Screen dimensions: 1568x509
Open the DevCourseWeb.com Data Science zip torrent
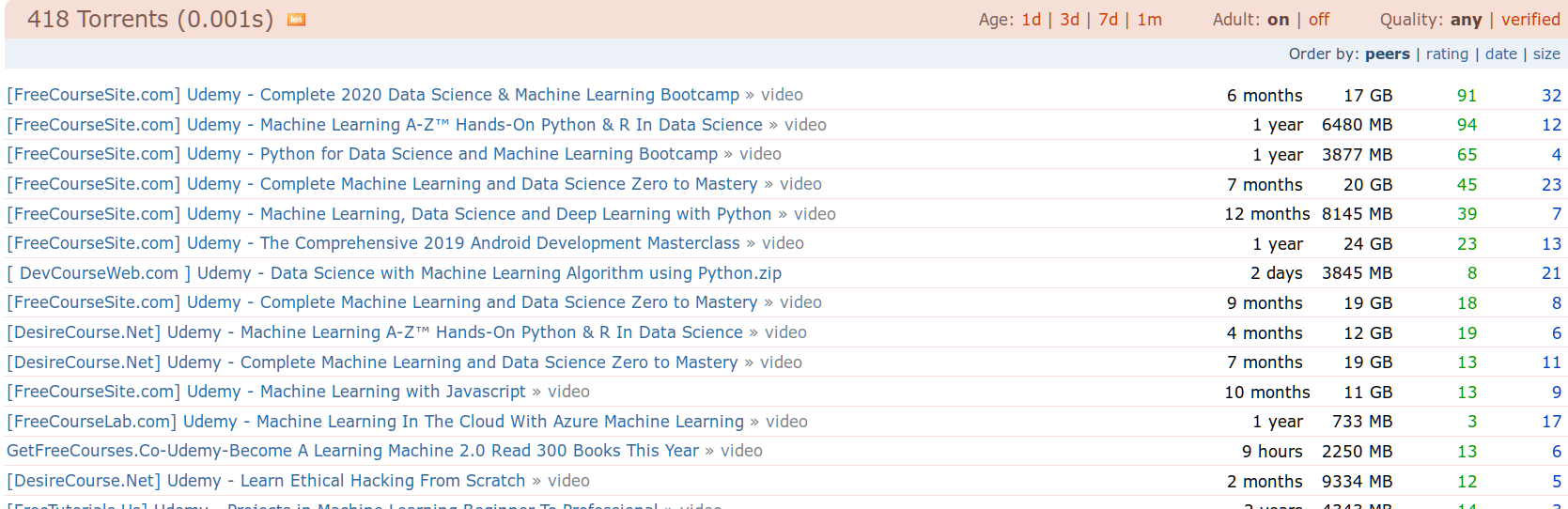[394, 273]
